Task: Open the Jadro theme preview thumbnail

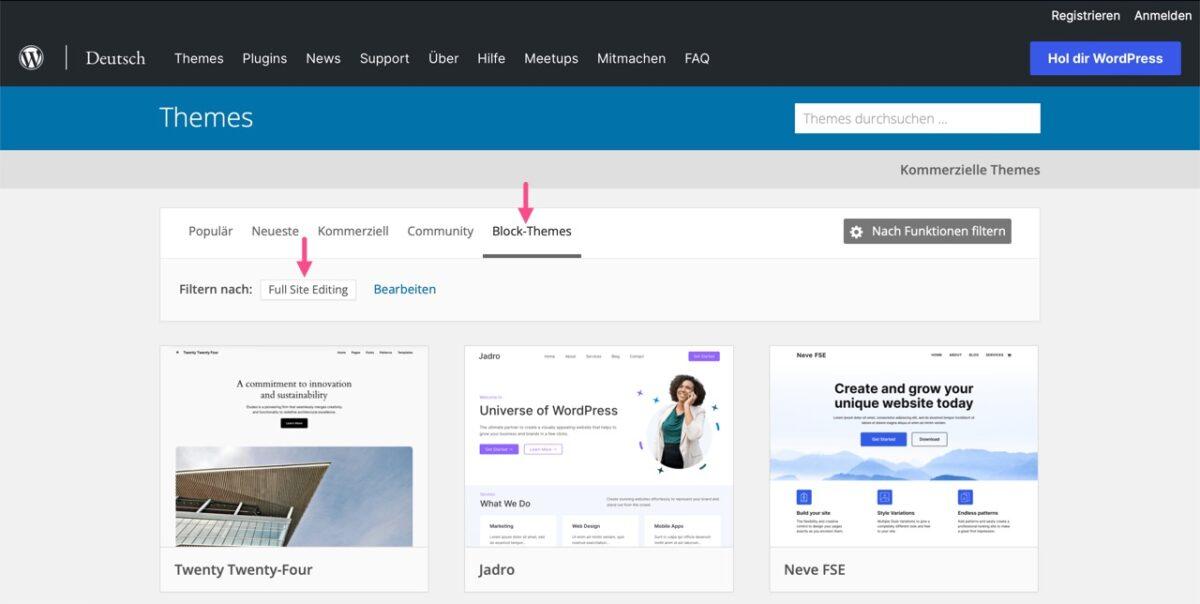Action: click(599, 447)
